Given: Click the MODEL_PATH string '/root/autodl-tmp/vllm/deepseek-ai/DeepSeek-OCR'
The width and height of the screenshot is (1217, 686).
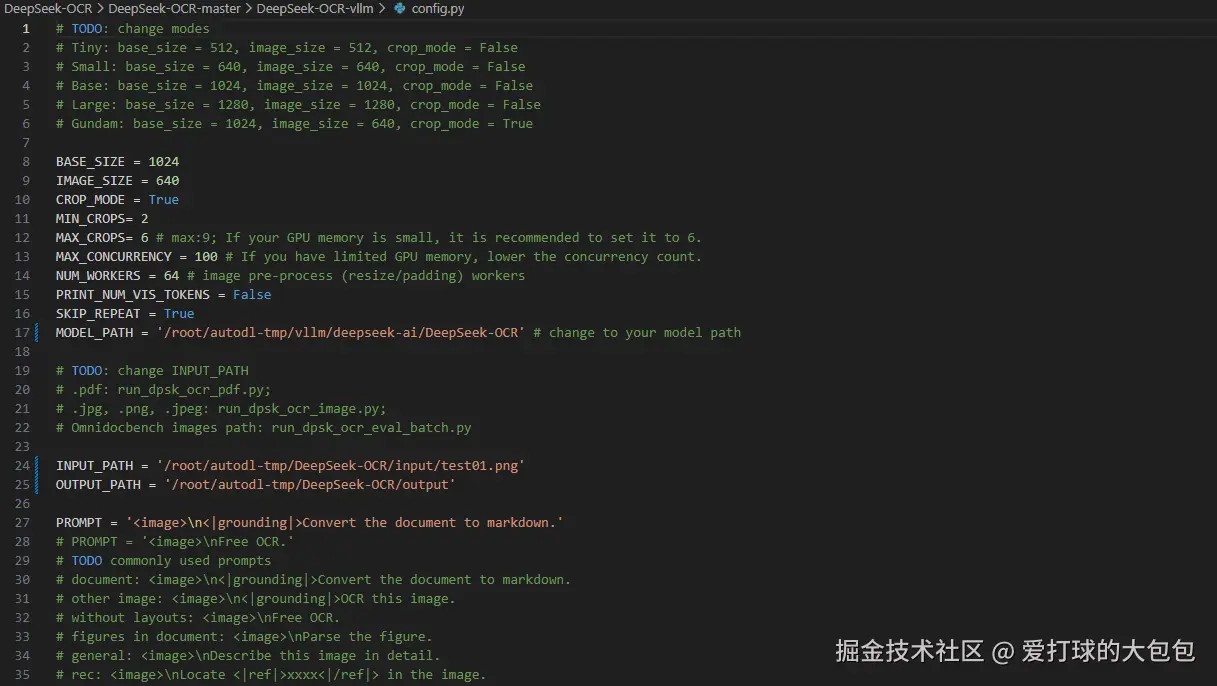Looking at the screenshot, I should coord(340,333).
